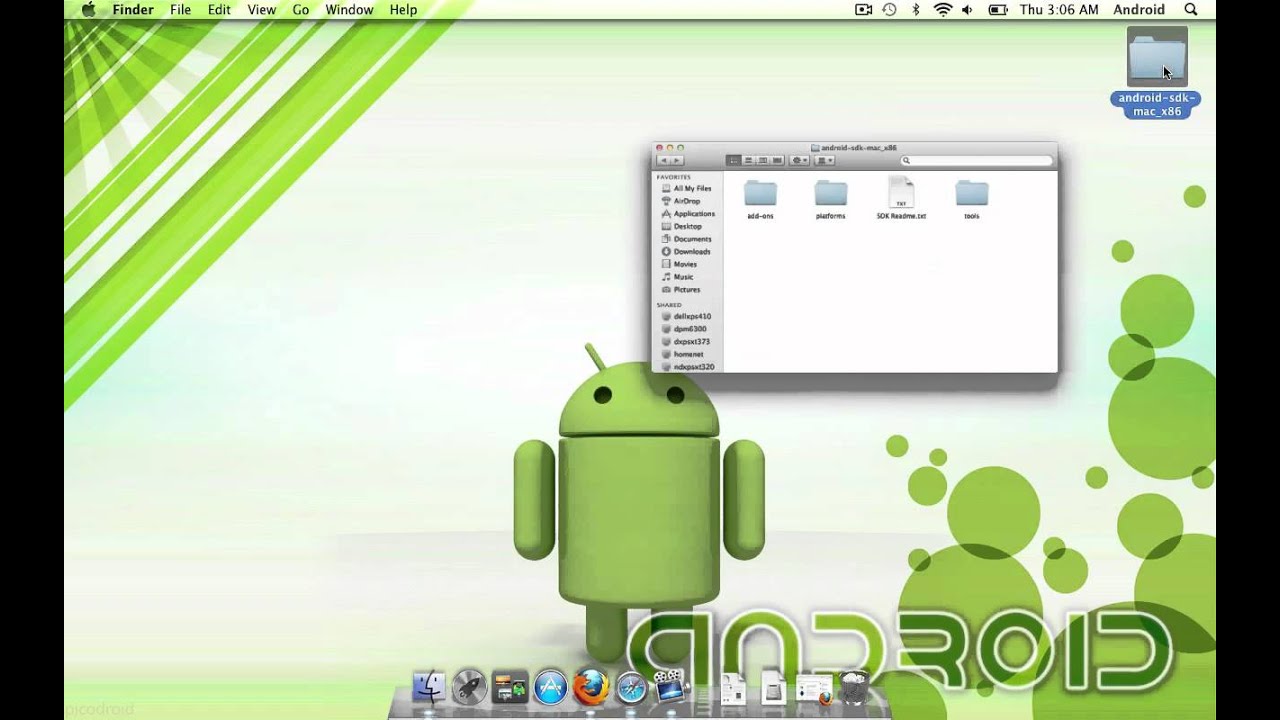Open the item arrangement dropdown
Screen dimensions: 1280x720
825,160
